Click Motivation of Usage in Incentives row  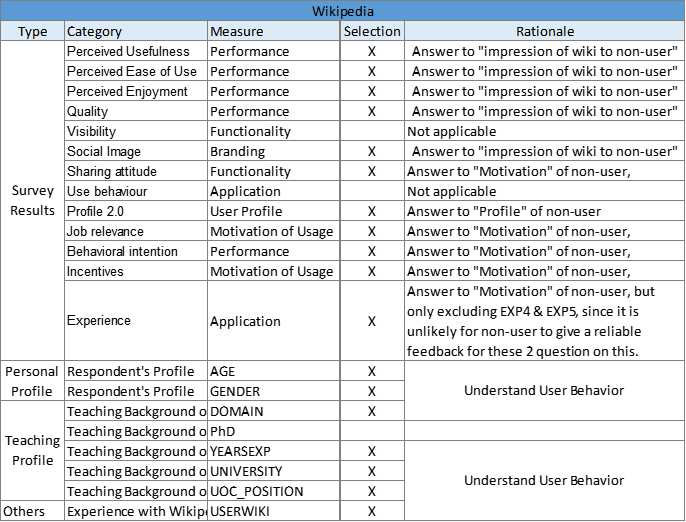[274, 271]
